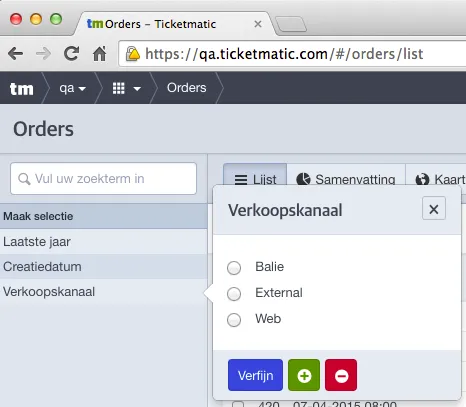Click the magnifier icon in the search box
This screenshot has width=466, height=407.
click(x=24, y=179)
